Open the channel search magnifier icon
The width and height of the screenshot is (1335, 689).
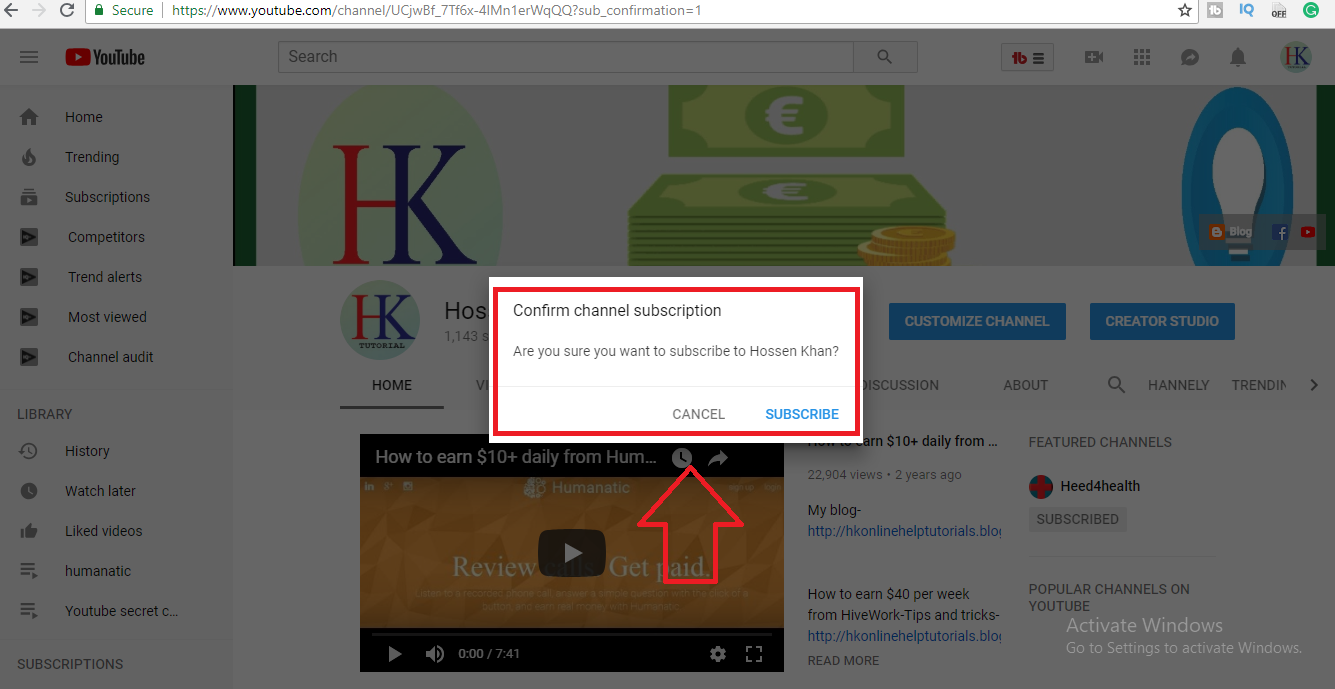(1116, 385)
